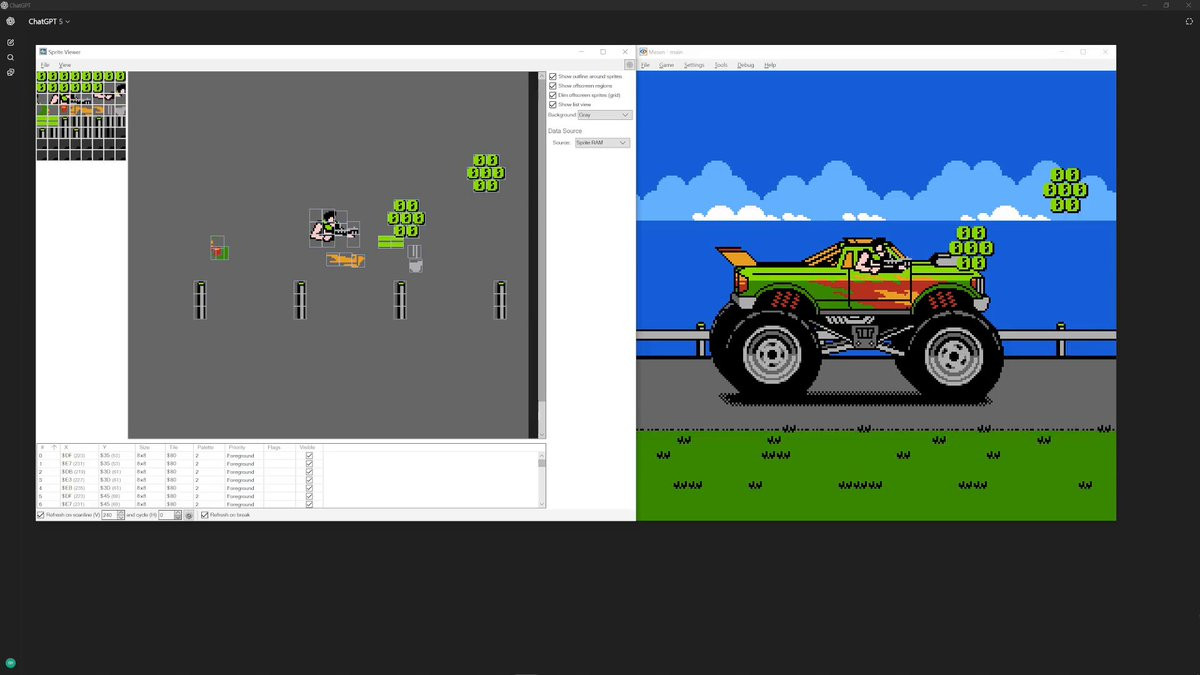
Task: Open the Background color dropdown
Action: click(x=604, y=115)
